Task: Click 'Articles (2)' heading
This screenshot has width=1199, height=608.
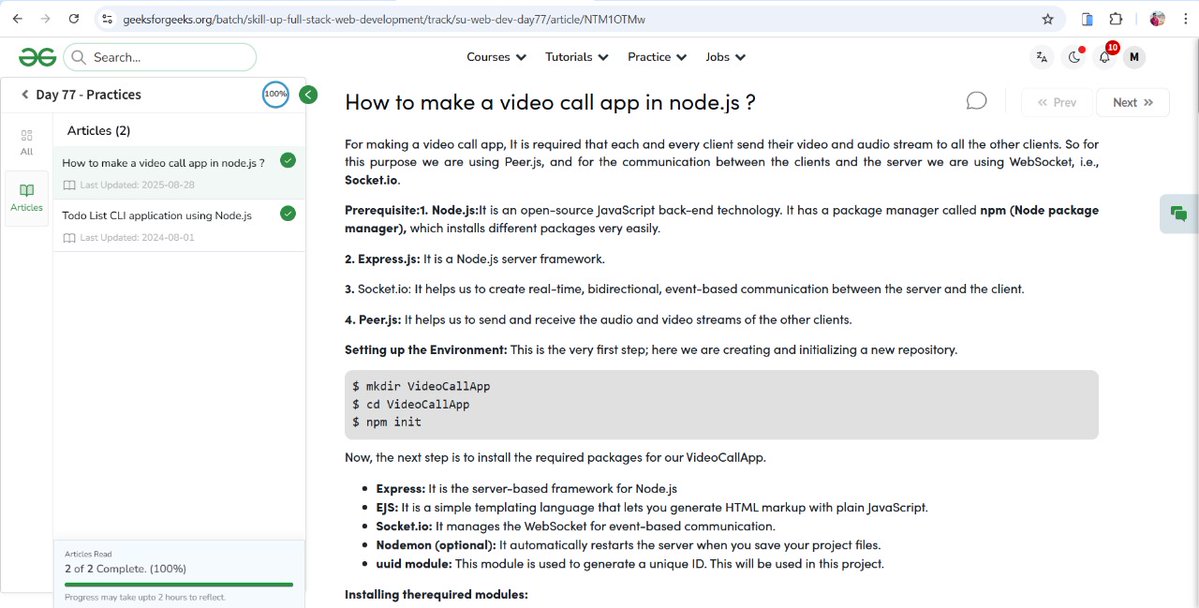Action: pos(99,131)
